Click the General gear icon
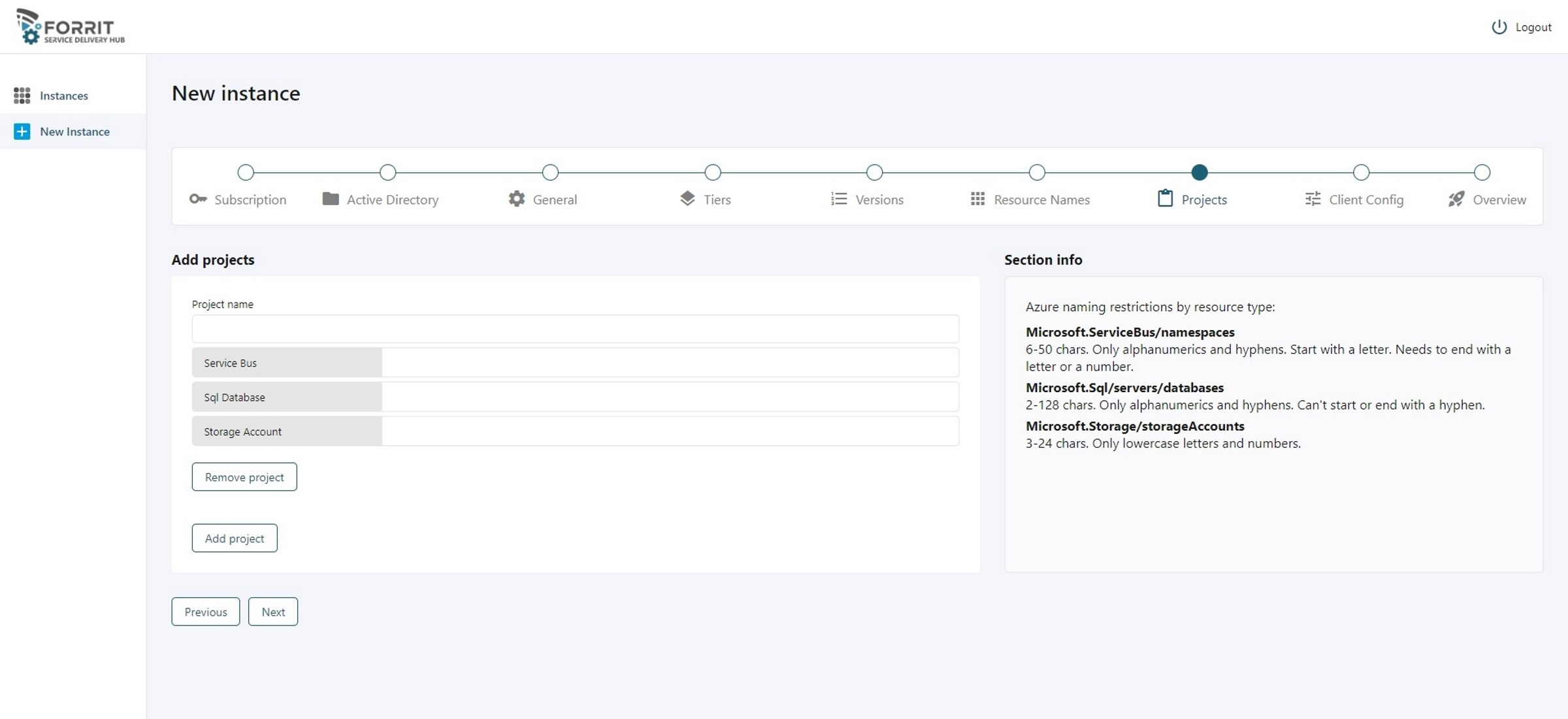Screen dimensions: 1568x719 point(516,199)
